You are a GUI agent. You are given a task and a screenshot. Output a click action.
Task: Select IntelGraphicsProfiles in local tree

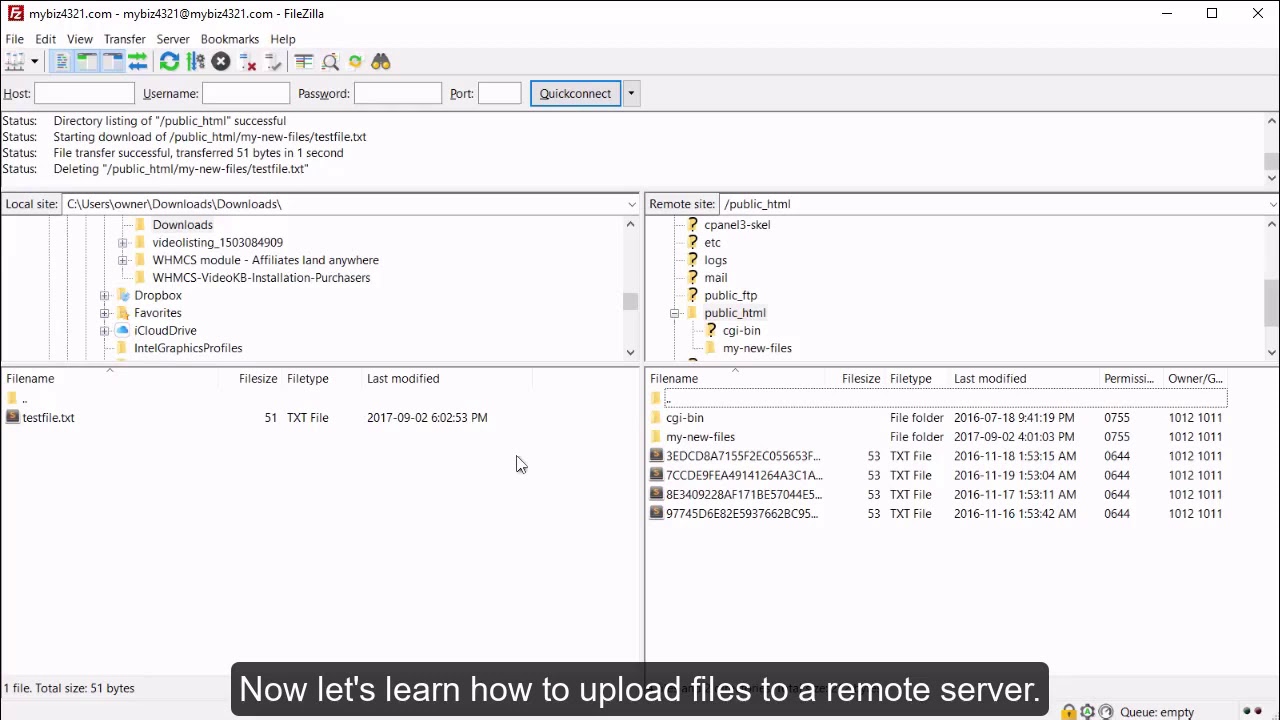[x=188, y=348]
